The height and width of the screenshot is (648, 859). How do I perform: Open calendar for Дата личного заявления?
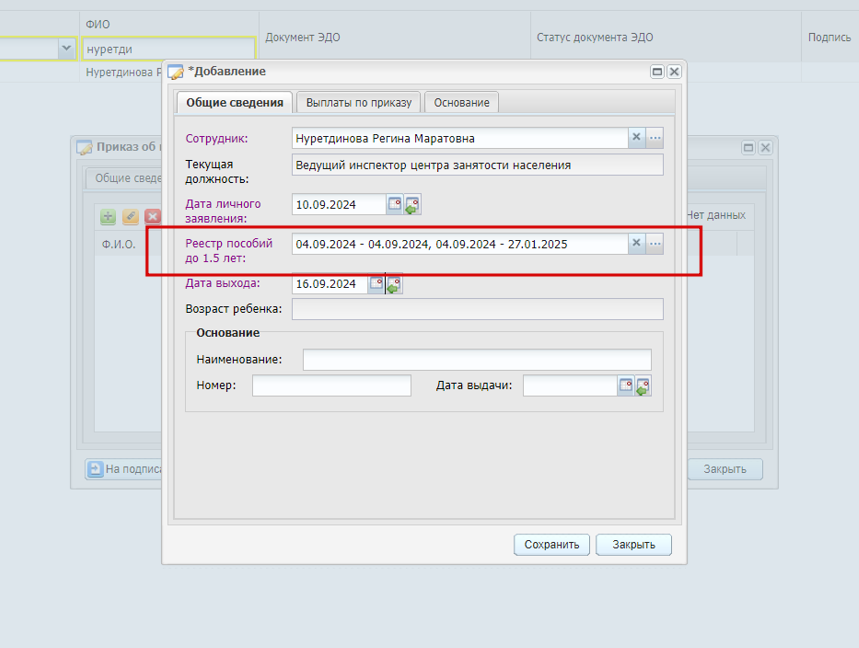coord(394,204)
